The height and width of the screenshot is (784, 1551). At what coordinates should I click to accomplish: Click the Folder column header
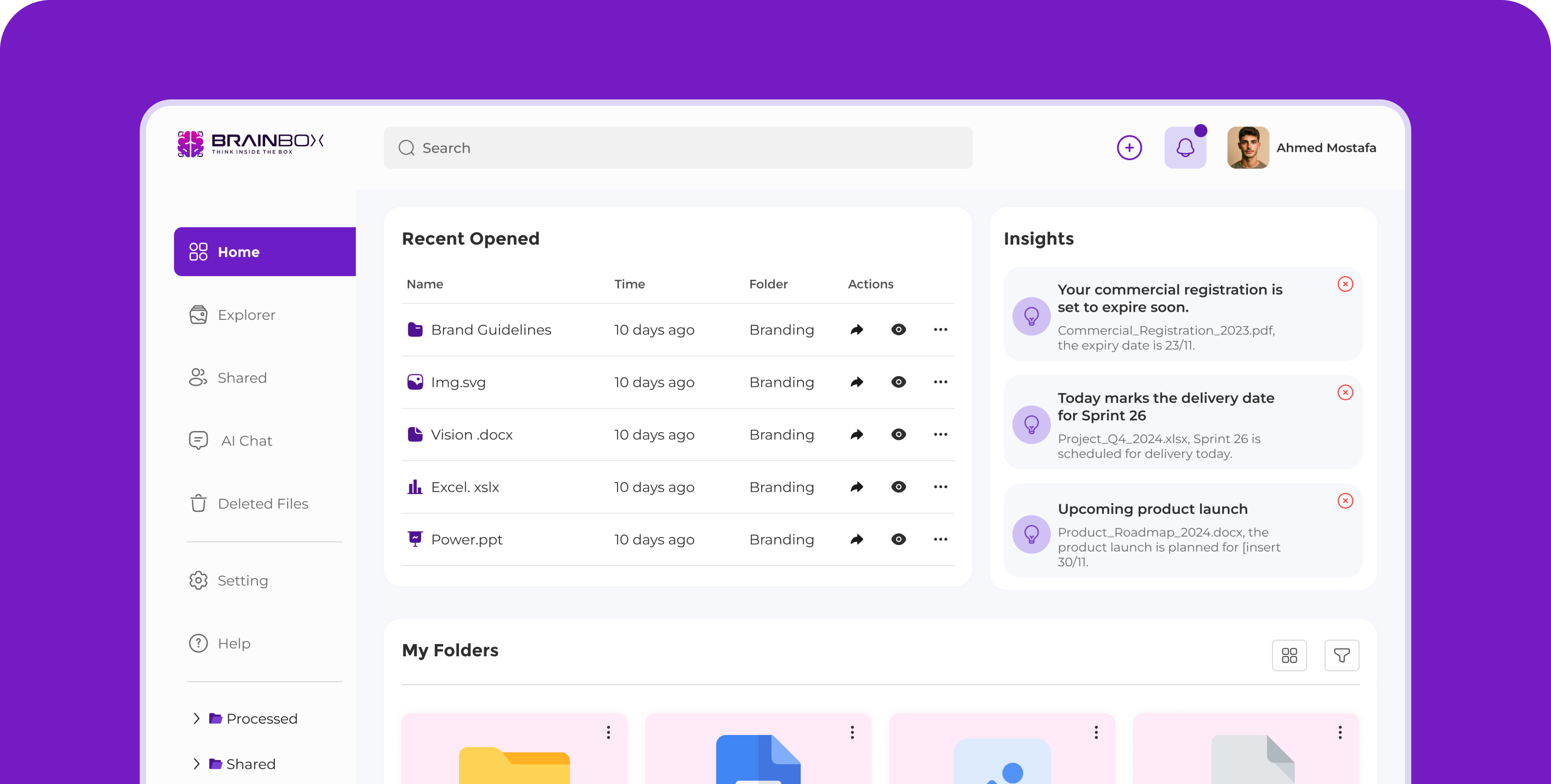click(768, 284)
